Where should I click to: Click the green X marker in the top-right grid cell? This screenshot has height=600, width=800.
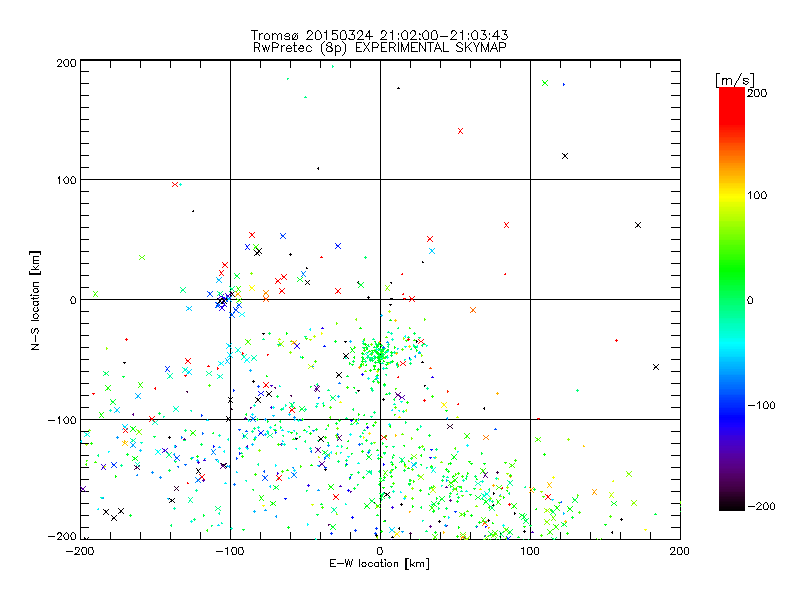545,83
